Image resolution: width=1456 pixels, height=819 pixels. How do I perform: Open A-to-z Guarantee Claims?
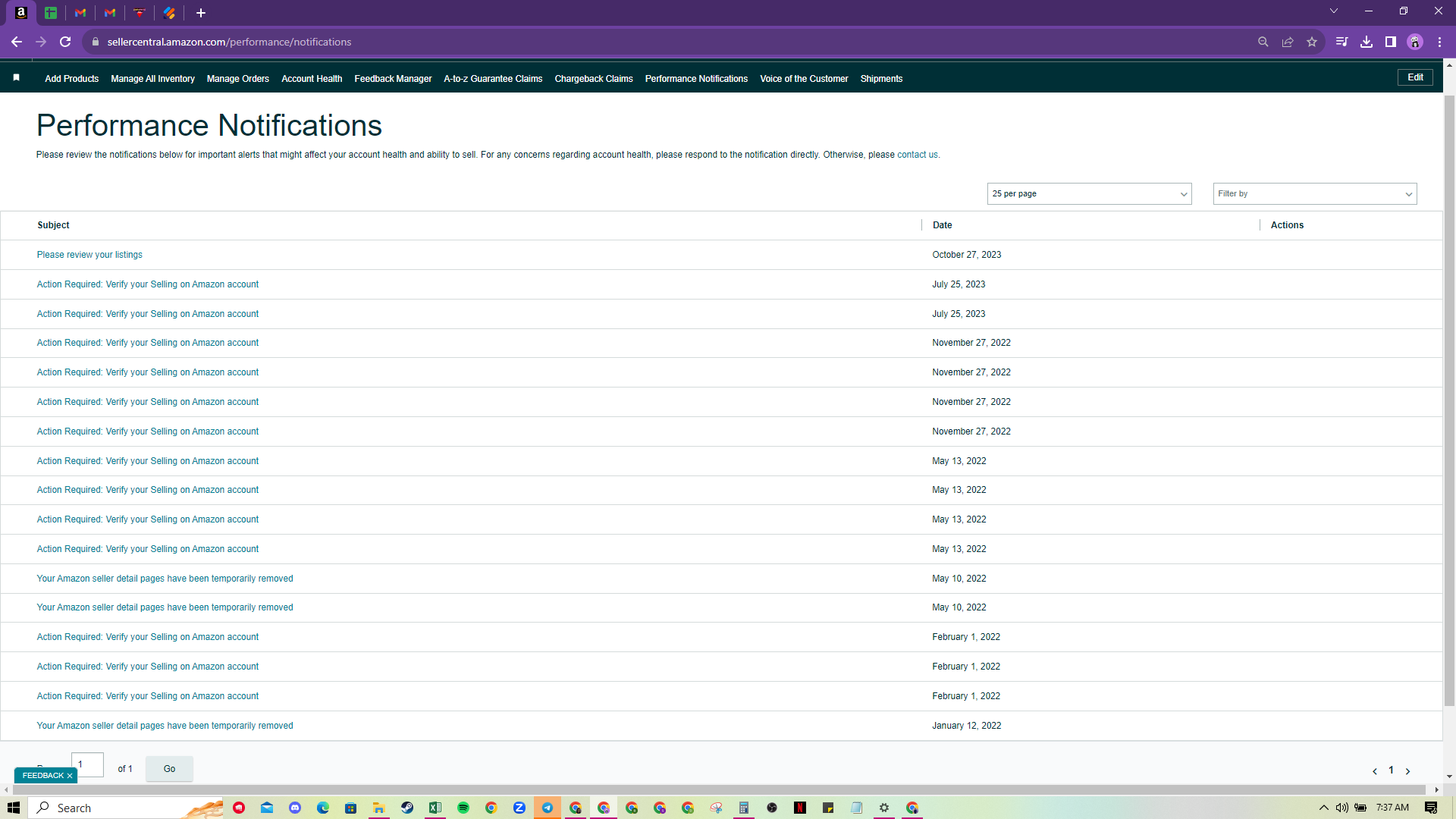(x=493, y=79)
